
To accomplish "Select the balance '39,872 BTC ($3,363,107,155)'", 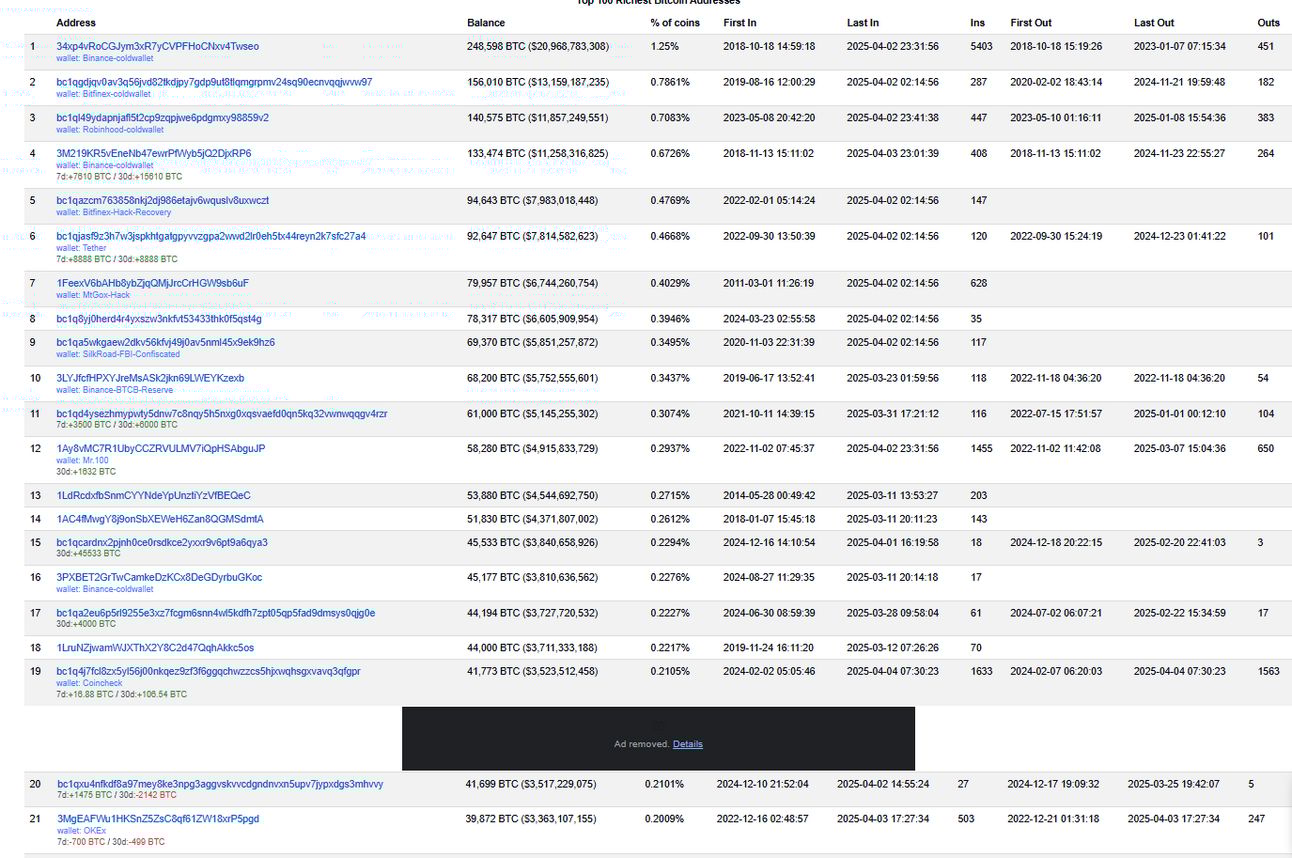I will 531,818.
